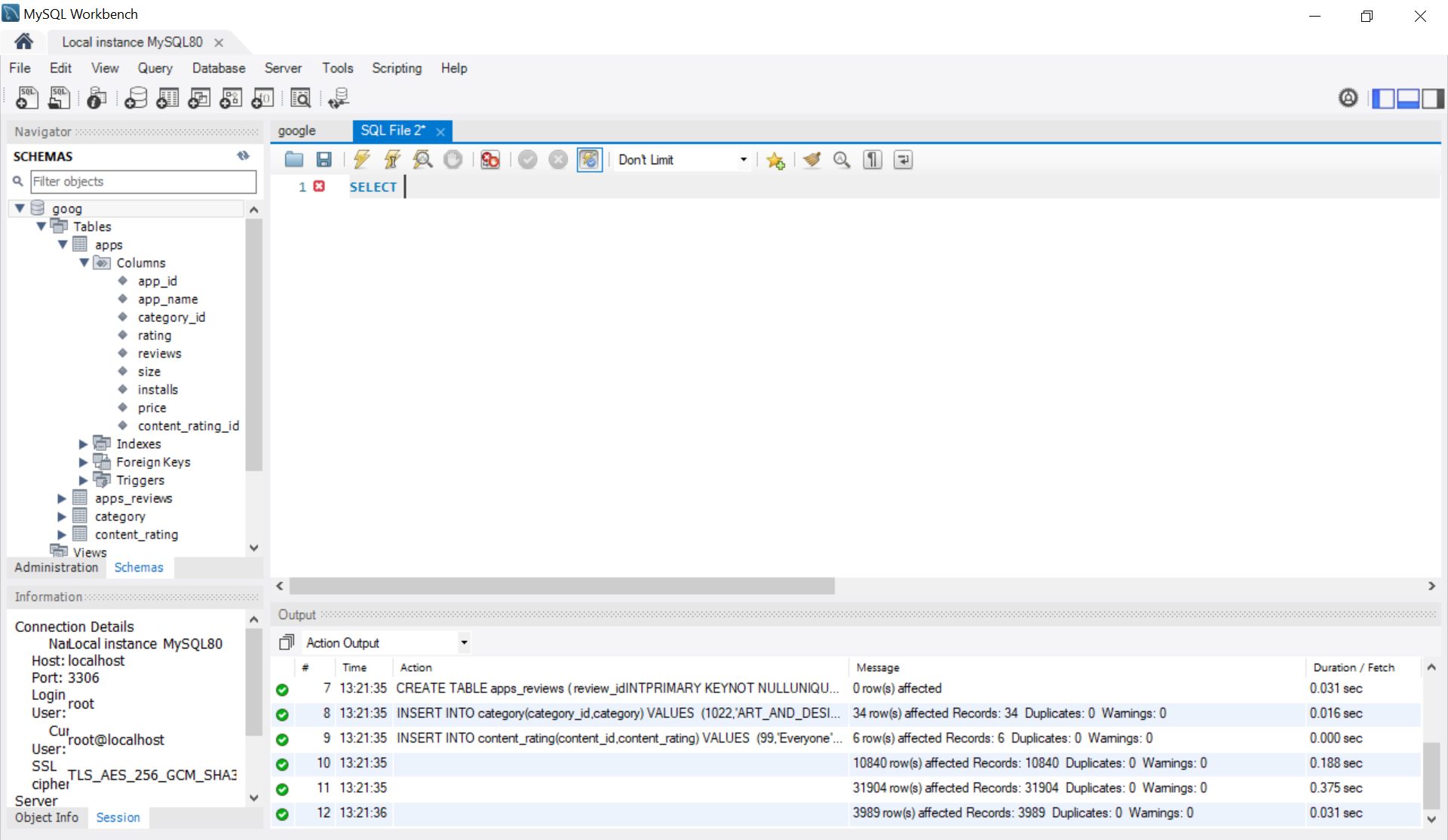Click the editor horizontal scrollbar thumb

pos(561,586)
